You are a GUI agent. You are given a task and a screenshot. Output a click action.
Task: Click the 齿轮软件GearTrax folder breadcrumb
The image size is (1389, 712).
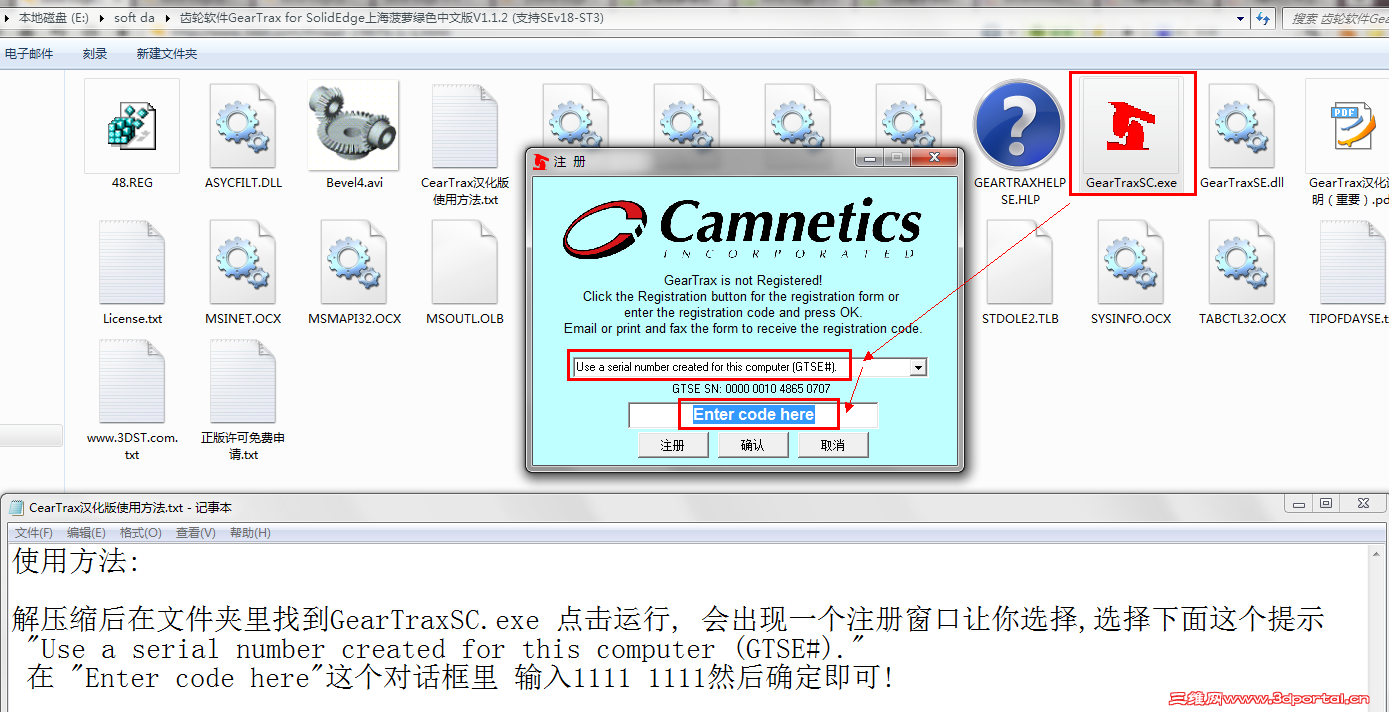click(391, 18)
